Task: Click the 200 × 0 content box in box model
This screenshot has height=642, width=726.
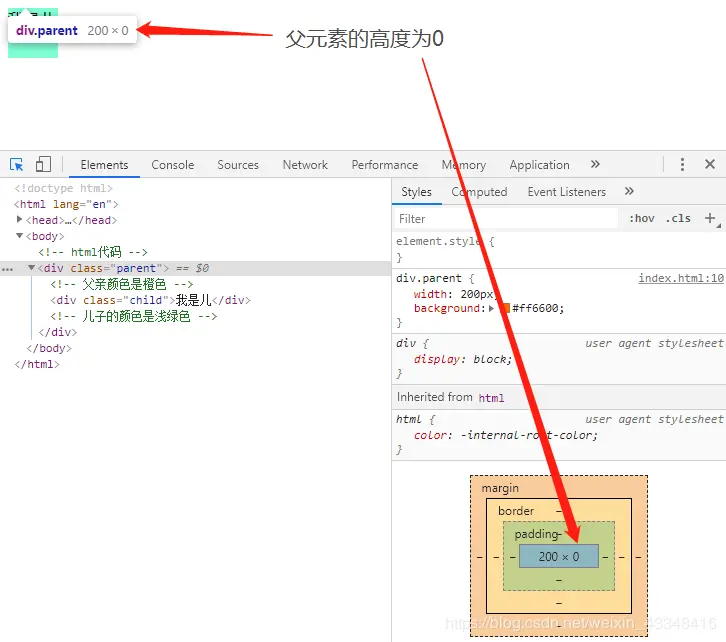Action: [559, 556]
